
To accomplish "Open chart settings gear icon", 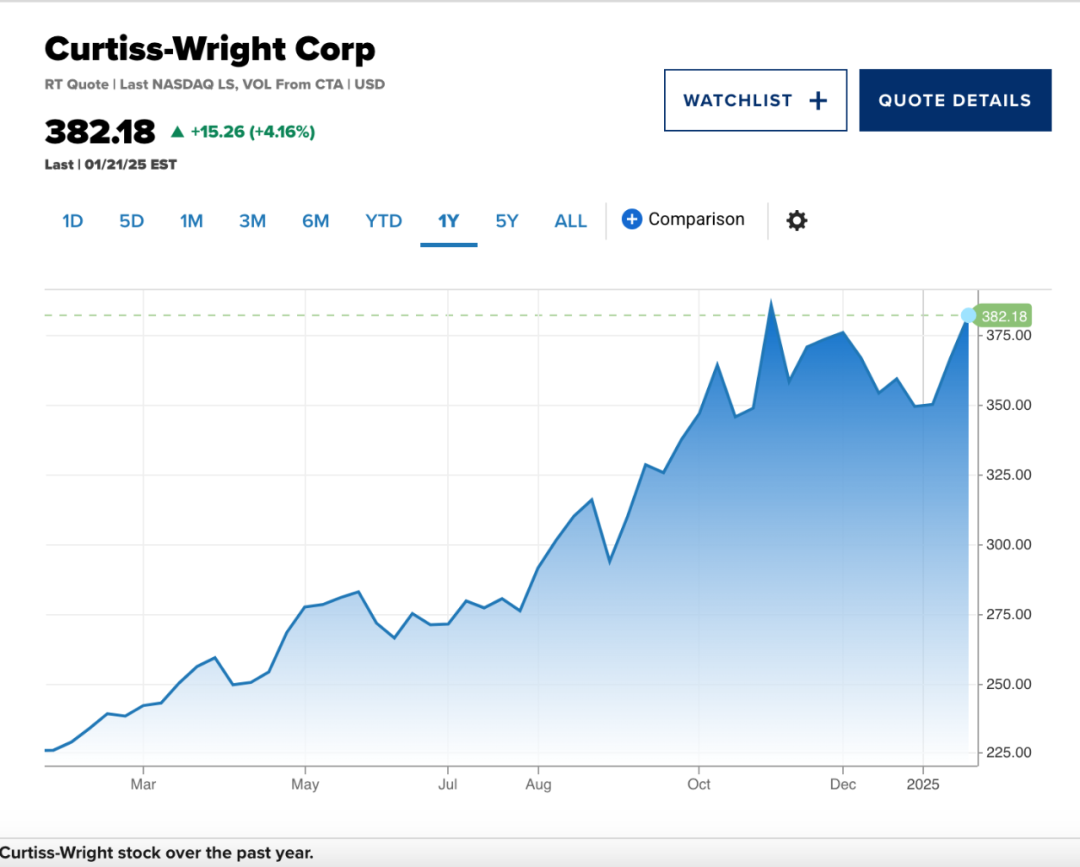I will (796, 220).
